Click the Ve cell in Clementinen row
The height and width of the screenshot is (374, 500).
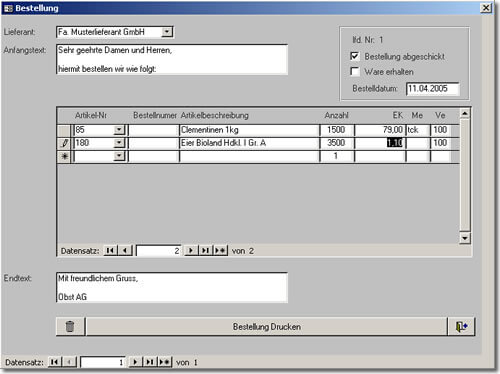pos(441,130)
